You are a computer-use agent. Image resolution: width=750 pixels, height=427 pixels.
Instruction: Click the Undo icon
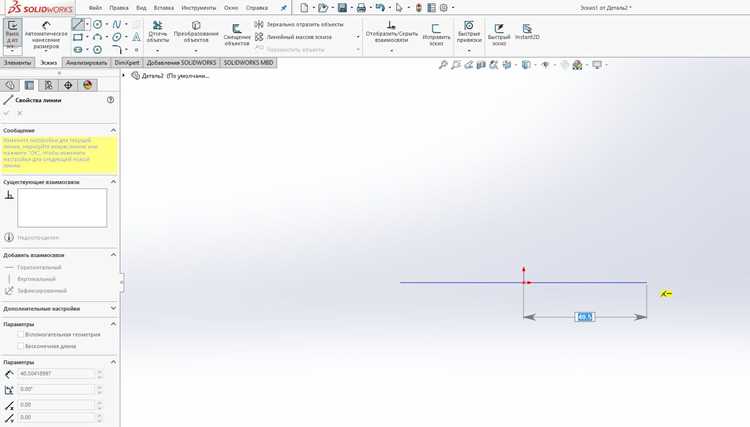[380, 8]
